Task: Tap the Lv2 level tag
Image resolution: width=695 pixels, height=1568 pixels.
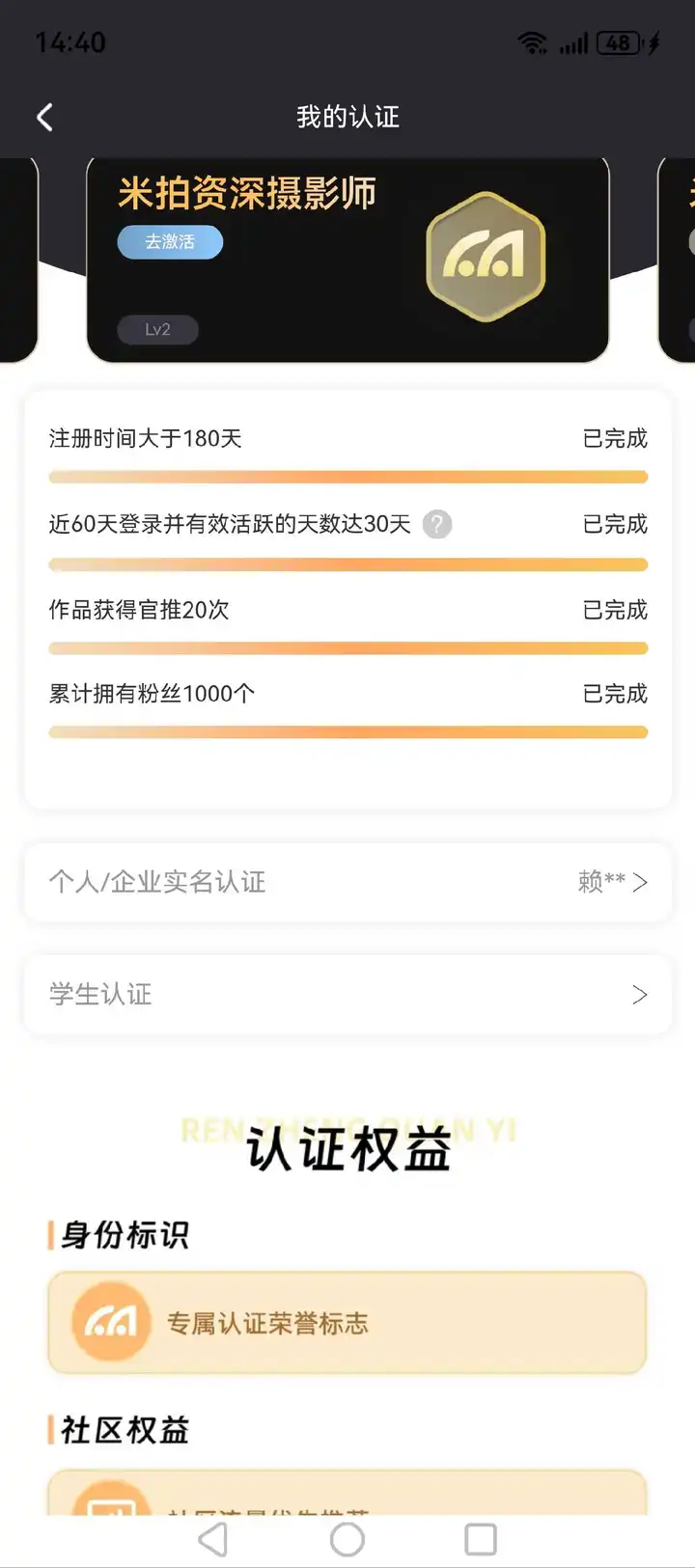Action: (x=157, y=330)
